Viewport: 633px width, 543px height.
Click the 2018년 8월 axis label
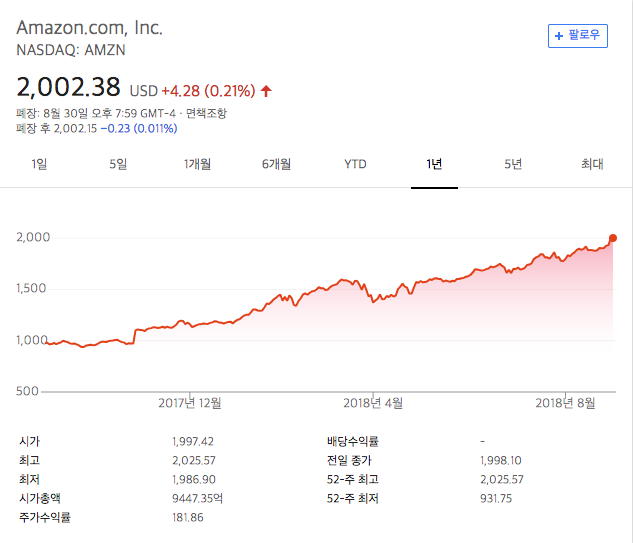tap(565, 403)
